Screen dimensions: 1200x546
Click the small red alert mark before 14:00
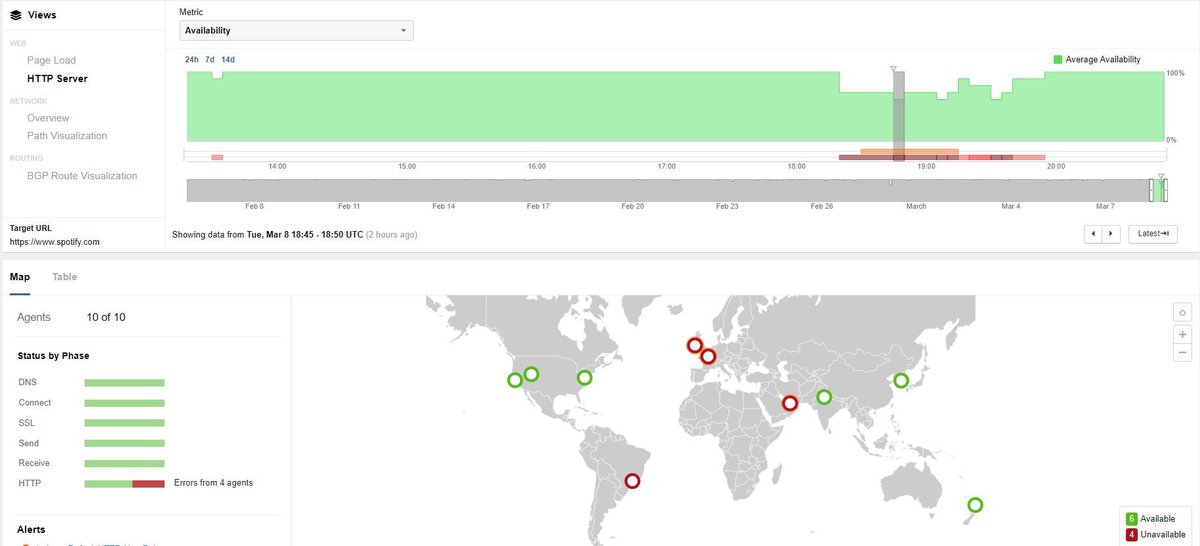click(x=217, y=157)
